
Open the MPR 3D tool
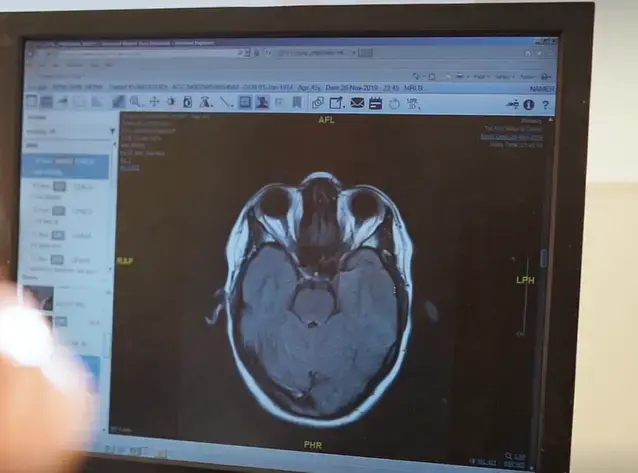click(x=412, y=103)
